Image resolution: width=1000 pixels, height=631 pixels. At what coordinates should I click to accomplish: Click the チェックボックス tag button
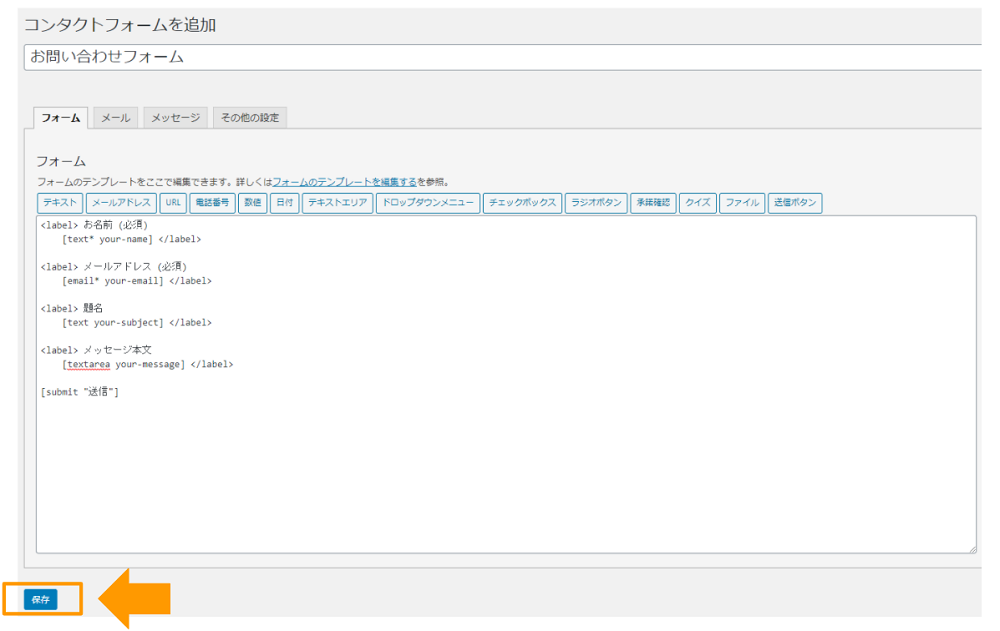coord(521,203)
